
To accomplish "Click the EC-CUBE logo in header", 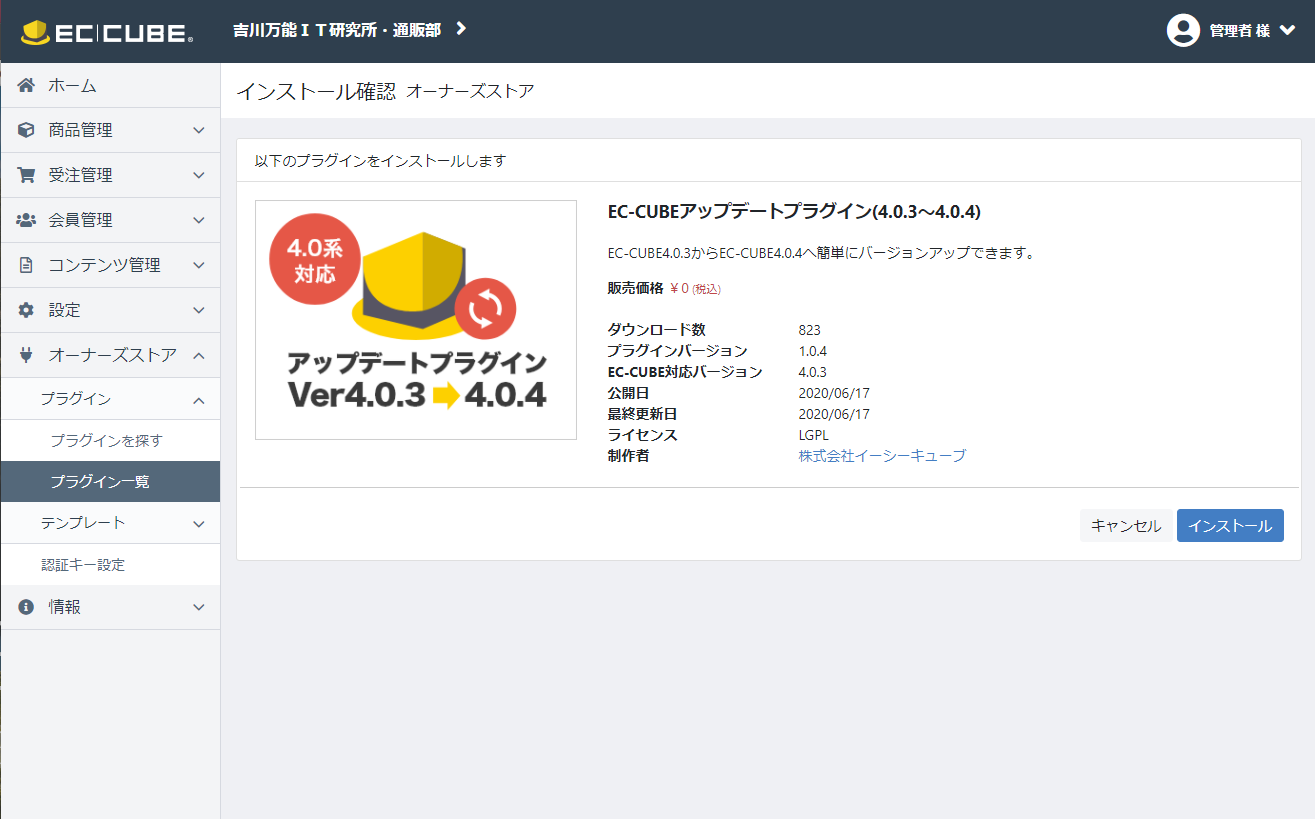I will tap(107, 32).
